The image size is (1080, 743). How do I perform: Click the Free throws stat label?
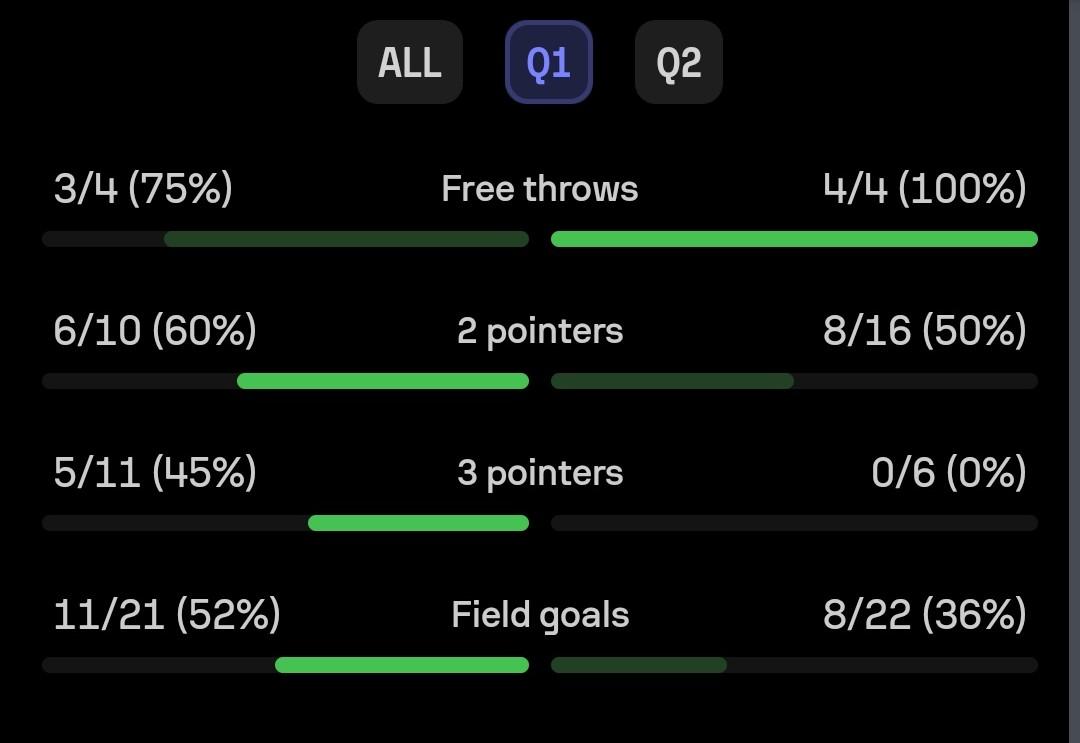539,189
